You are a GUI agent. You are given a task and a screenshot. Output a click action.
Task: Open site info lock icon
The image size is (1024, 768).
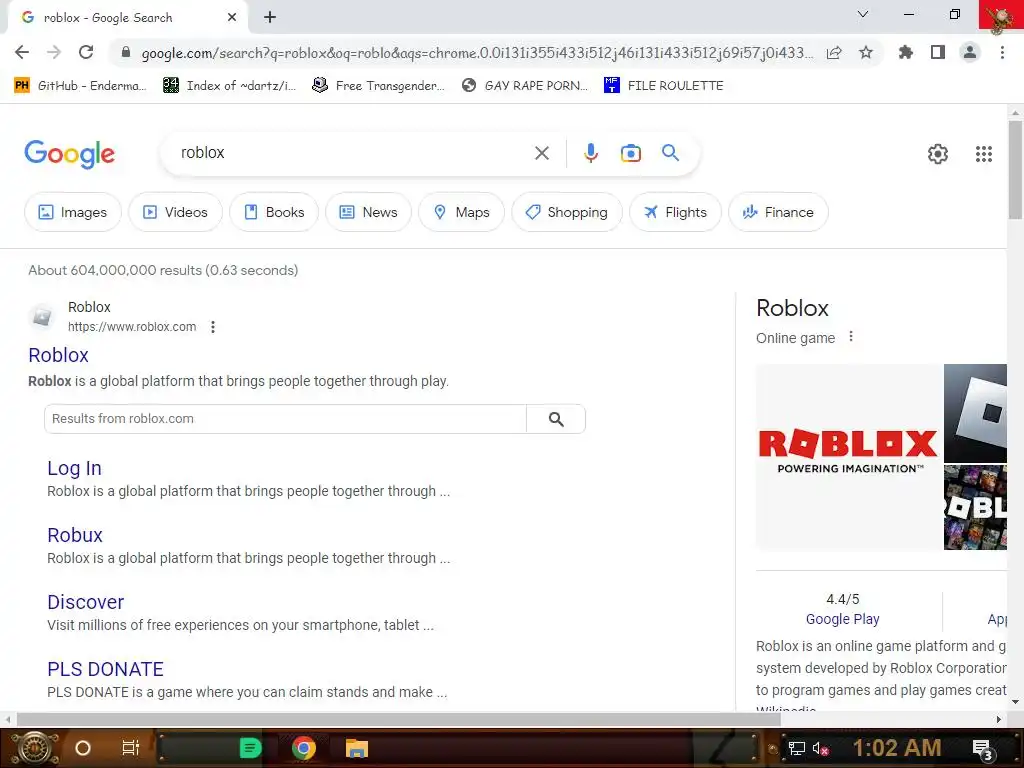[126, 52]
